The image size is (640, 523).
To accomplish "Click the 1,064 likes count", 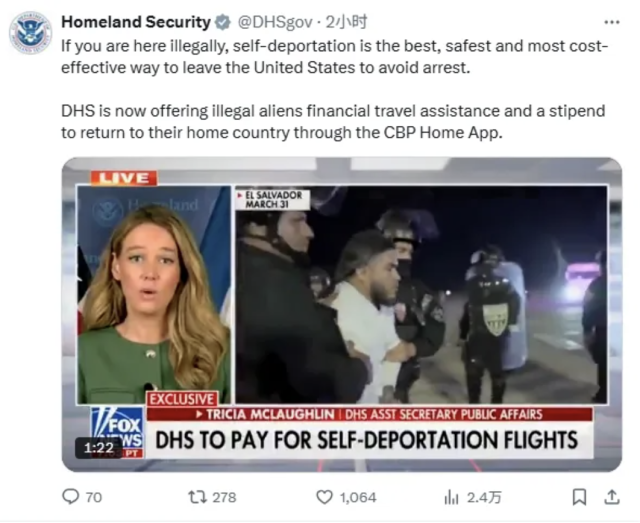I will [x=358, y=497].
